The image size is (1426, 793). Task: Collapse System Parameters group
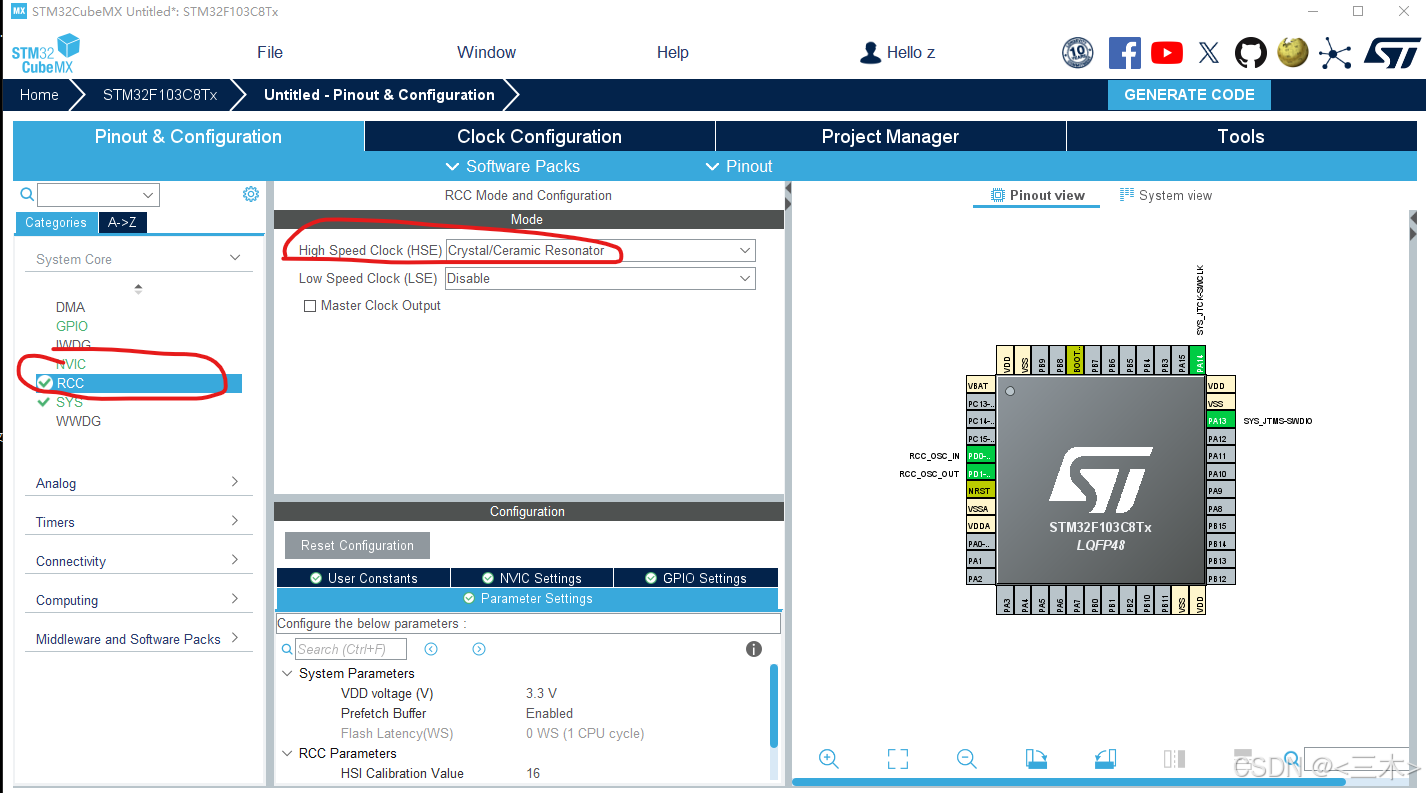(x=288, y=673)
